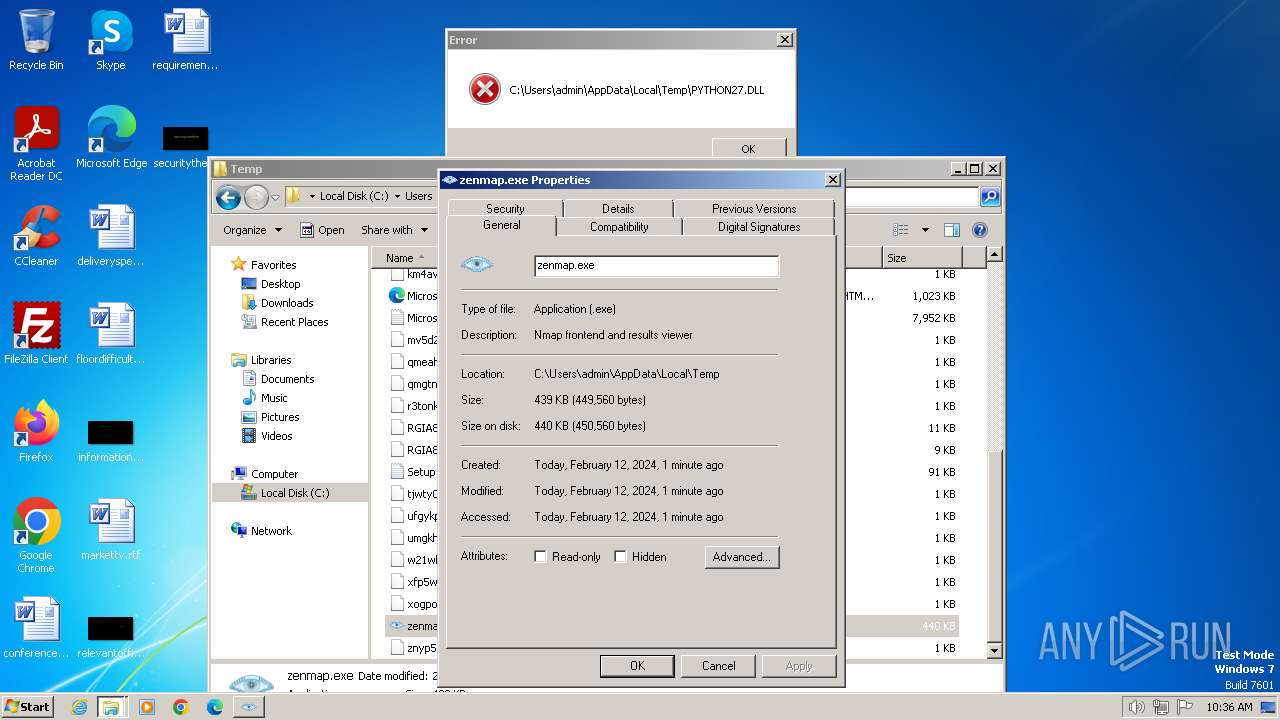Expand change view options dropdown arrow
Viewport: 1280px width, 720px height.
tap(925, 230)
